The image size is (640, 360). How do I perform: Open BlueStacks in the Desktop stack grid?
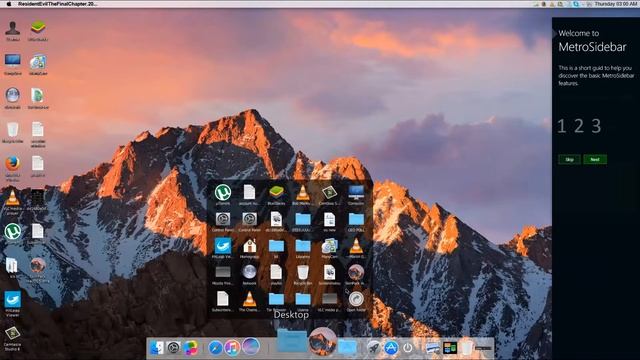(276, 192)
